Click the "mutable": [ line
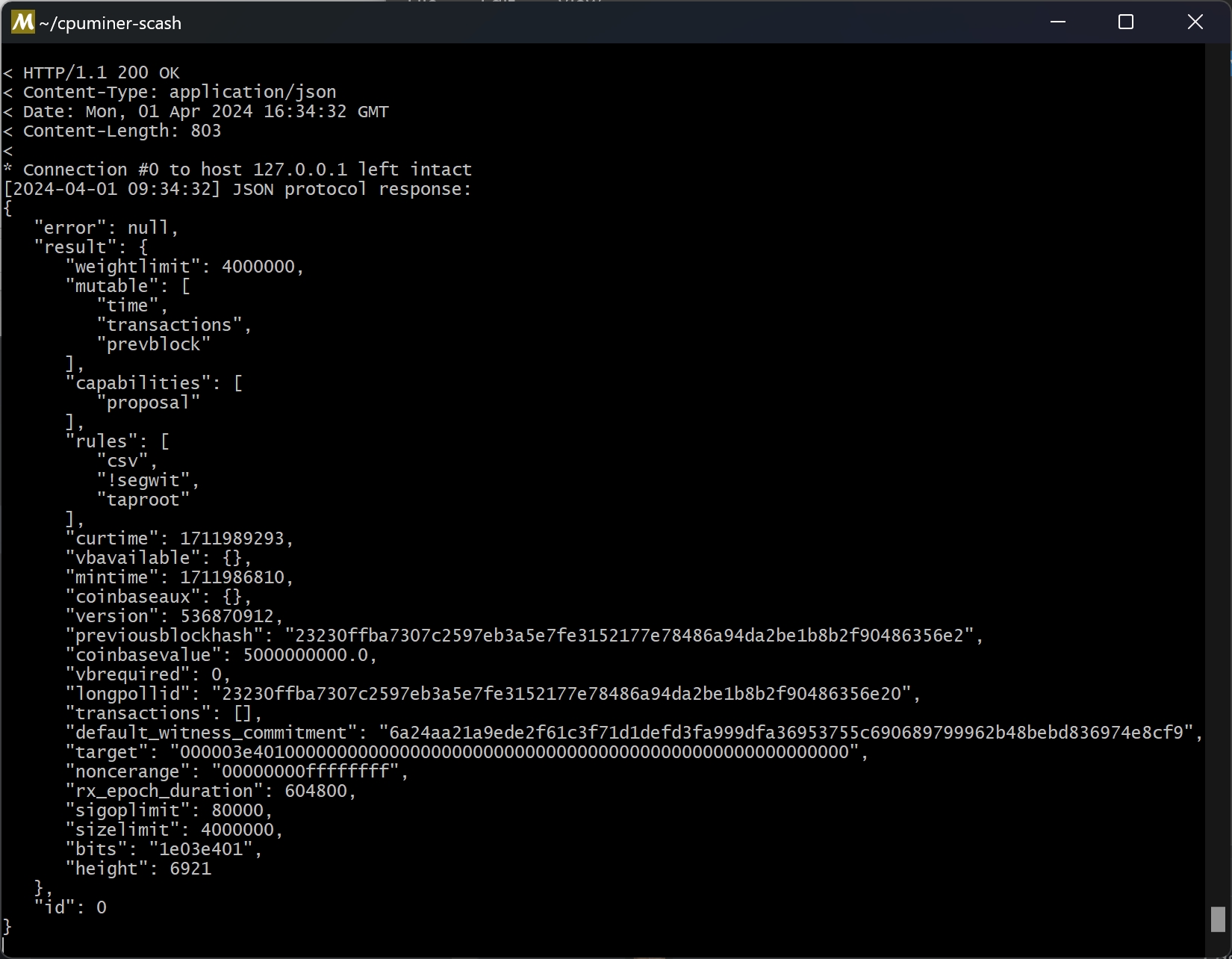The image size is (1232, 959). [128, 286]
